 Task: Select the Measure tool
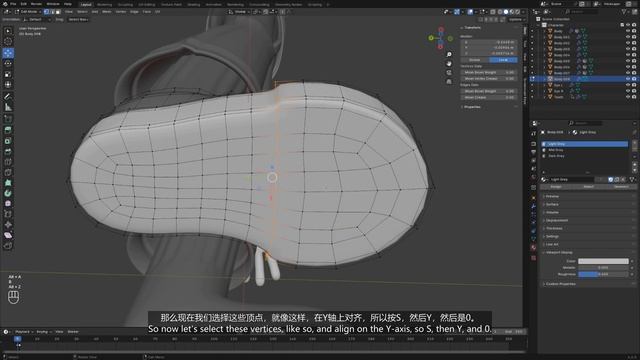[8, 107]
